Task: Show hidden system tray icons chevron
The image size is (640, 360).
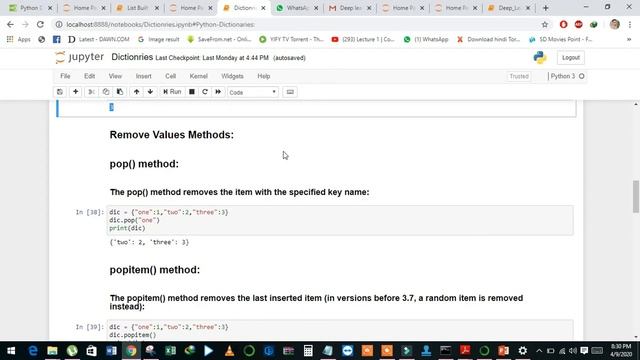Action: point(539,351)
